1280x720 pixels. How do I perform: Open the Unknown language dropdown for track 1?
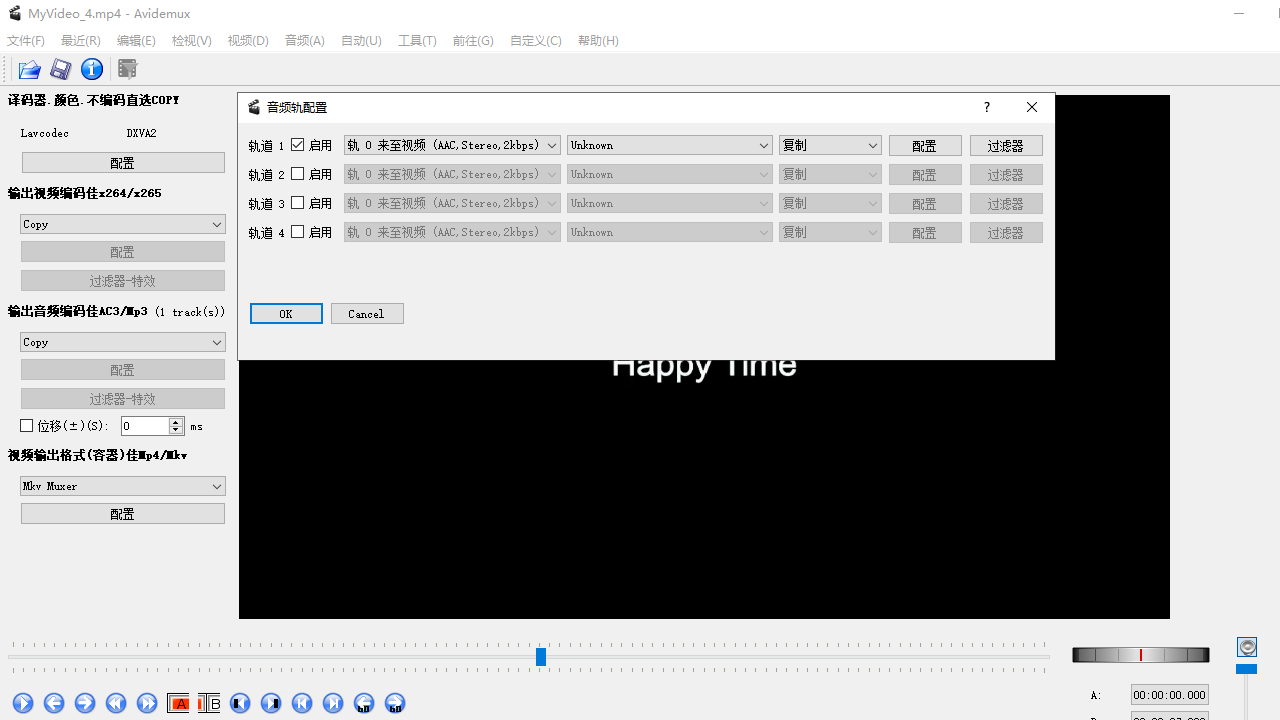669,144
